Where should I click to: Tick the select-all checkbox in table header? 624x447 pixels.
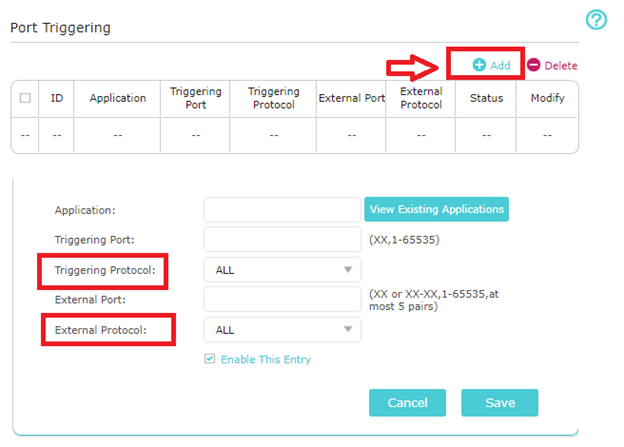click(25, 98)
